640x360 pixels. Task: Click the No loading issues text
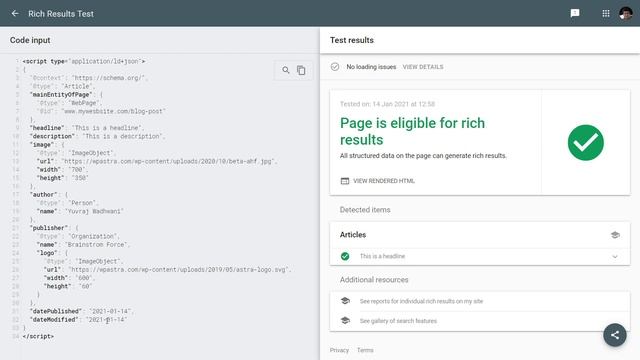[x=371, y=67]
